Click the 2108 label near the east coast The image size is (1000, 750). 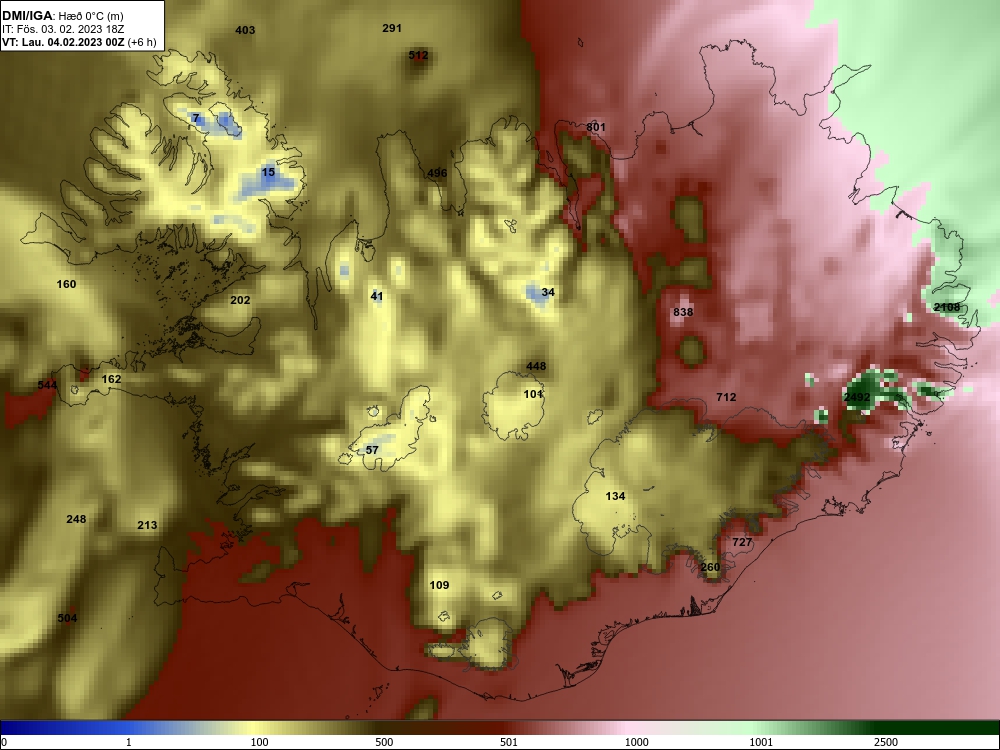click(x=946, y=307)
